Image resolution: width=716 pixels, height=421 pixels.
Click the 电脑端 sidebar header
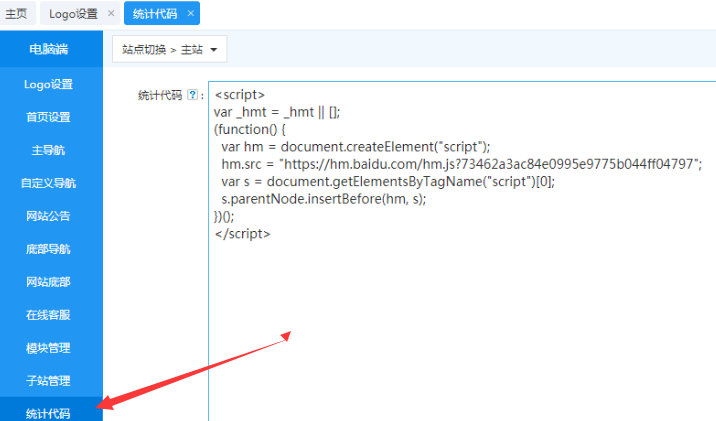coord(50,48)
